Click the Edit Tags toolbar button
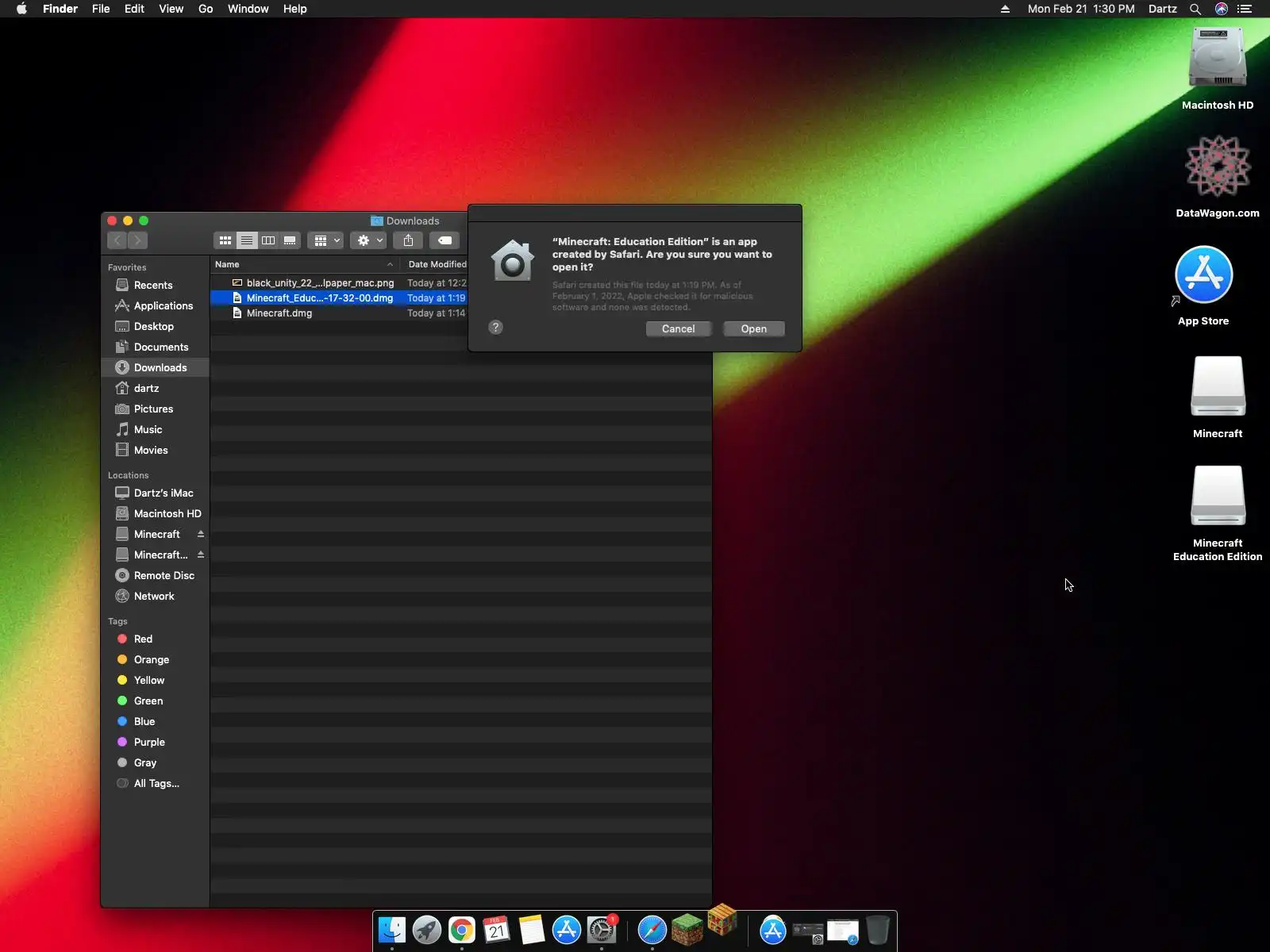The width and height of the screenshot is (1270, 952). (444, 240)
